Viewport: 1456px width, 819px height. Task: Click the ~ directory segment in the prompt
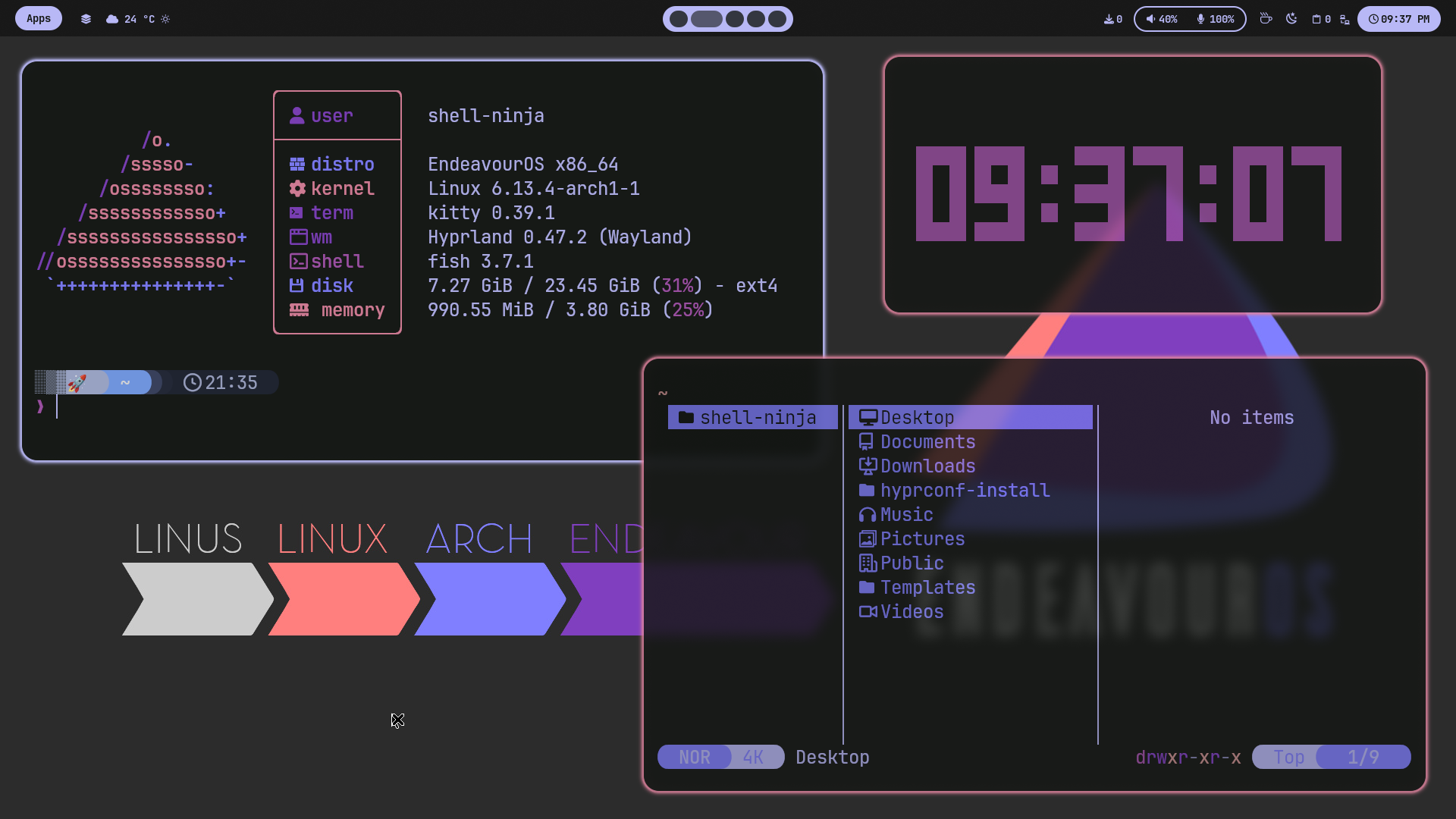(125, 382)
